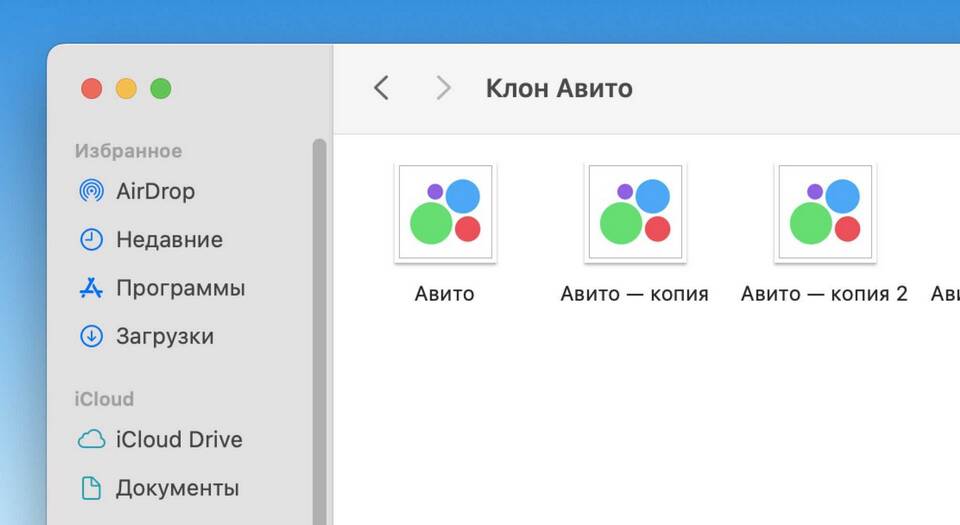Click the Клон Авито window title

(x=559, y=88)
